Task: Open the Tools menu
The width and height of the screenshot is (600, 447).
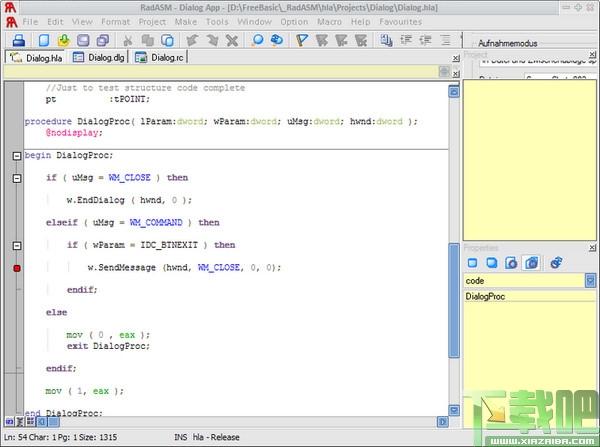Action: tap(217, 22)
